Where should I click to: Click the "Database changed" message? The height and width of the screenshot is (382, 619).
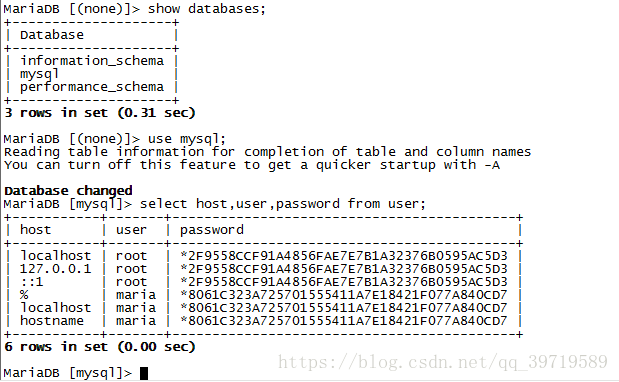[x=68, y=191]
